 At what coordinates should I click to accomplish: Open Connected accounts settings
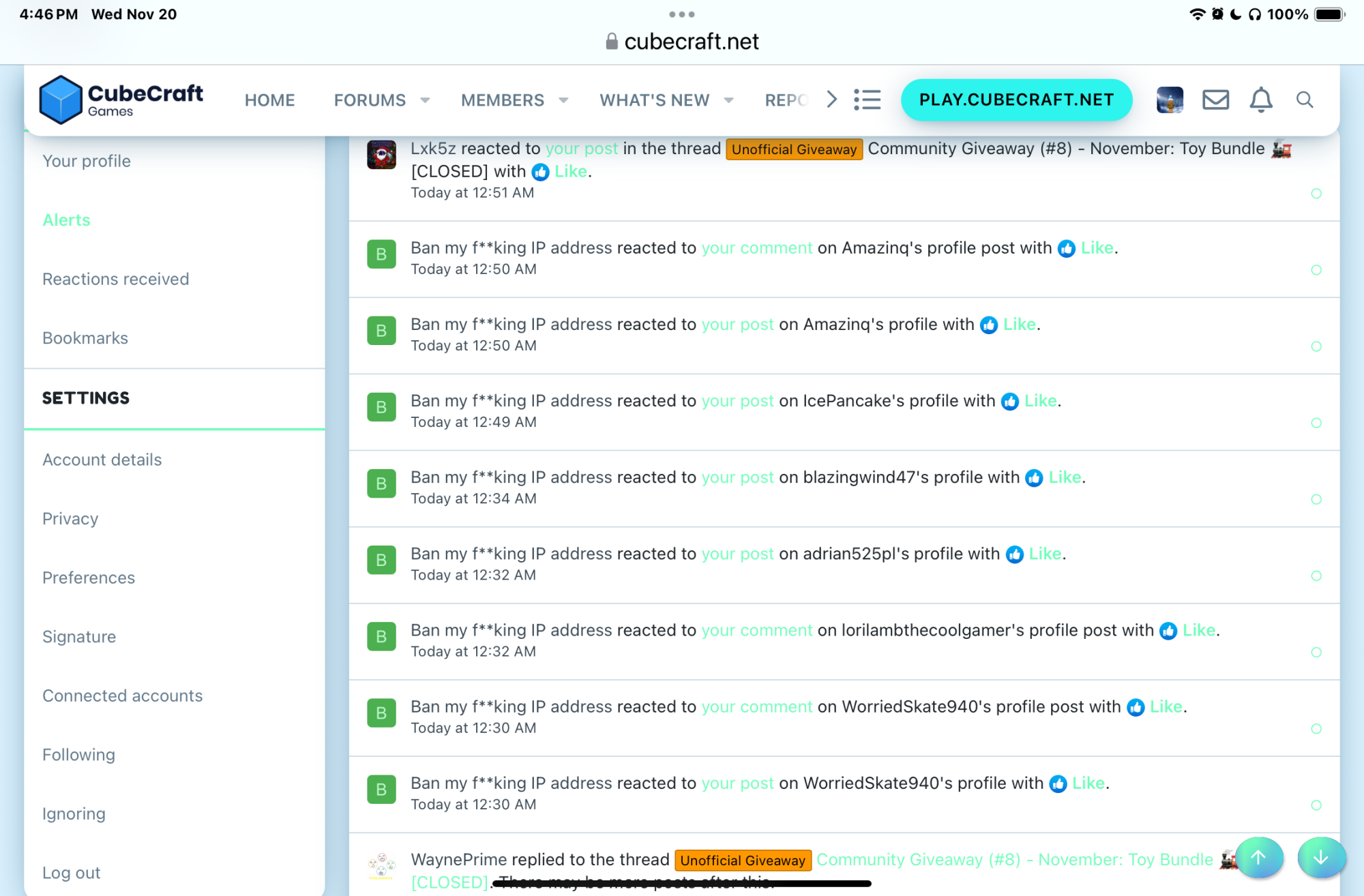pyautogui.click(x=122, y=696)
